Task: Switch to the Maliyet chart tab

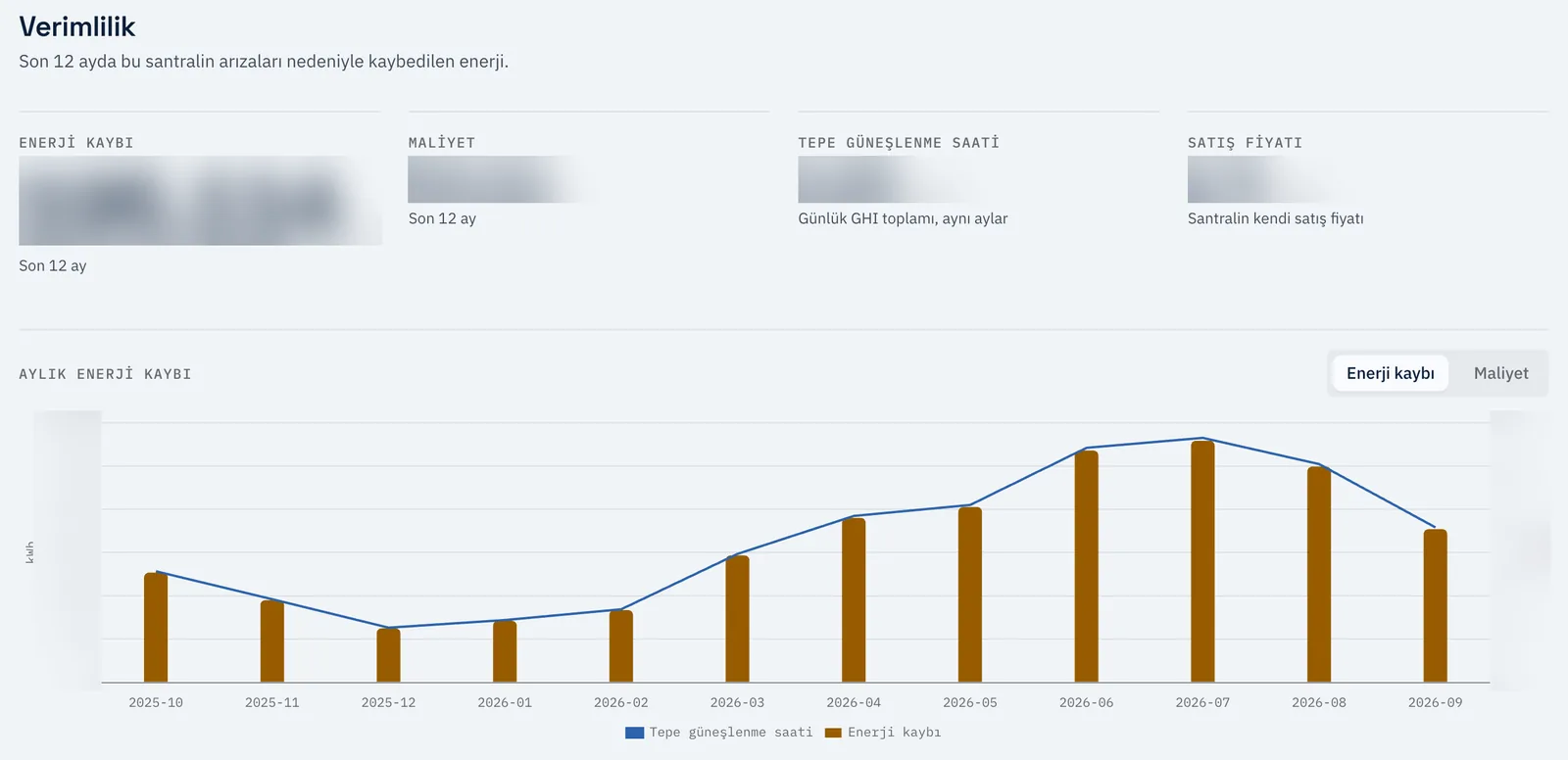Action: tap(1500, 373)
